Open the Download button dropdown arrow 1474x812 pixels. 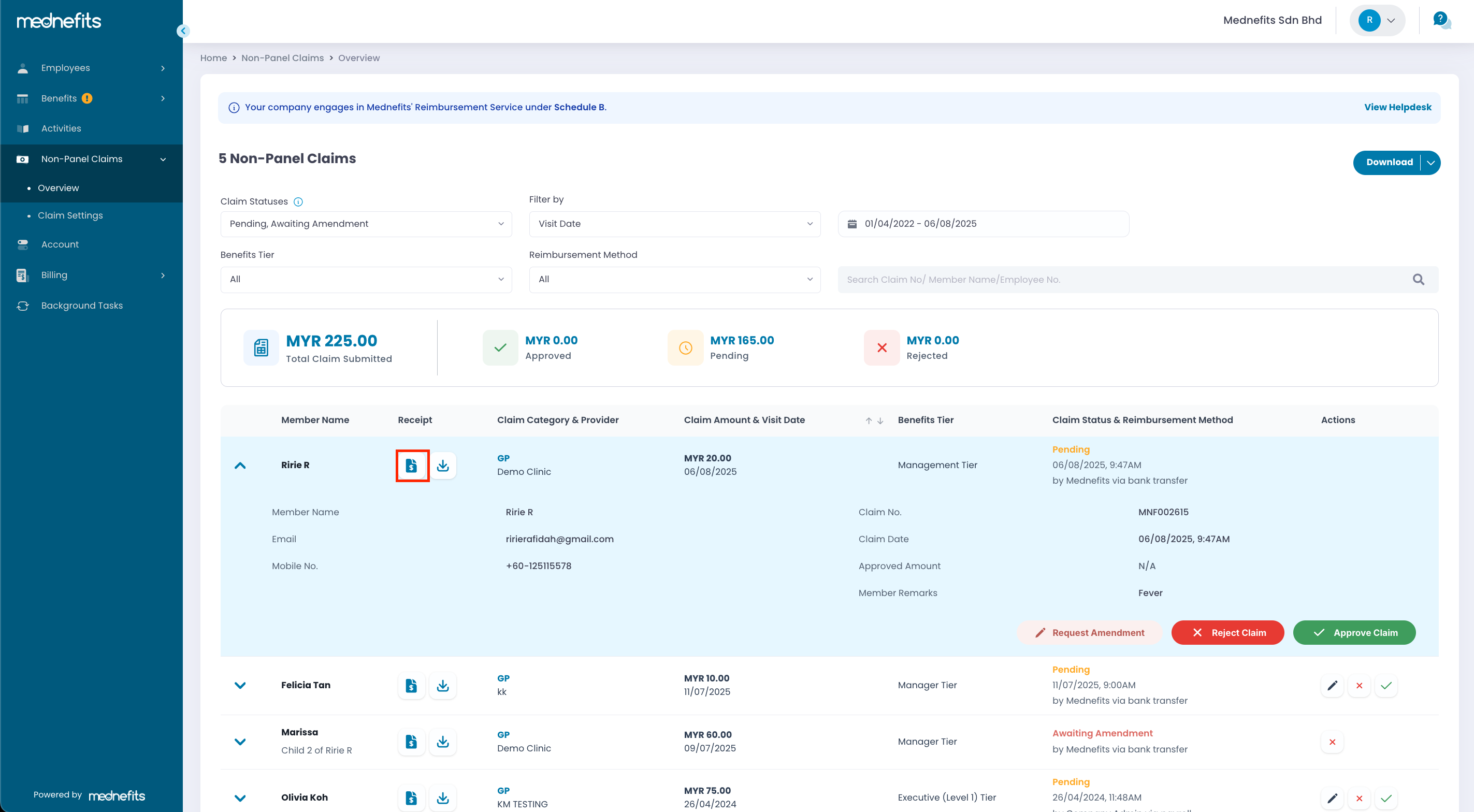(x=1430, y=163)
